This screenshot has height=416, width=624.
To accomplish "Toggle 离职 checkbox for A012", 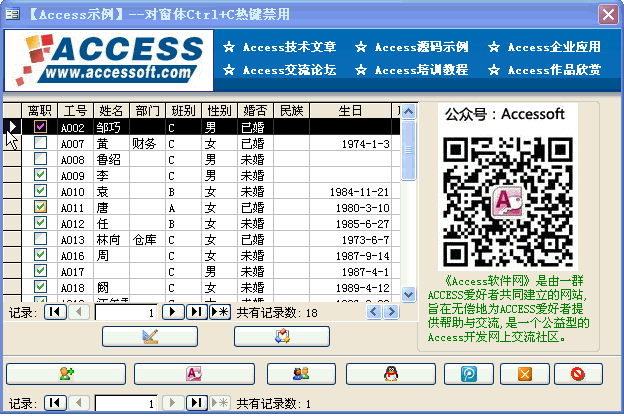I will pos(40,222).
